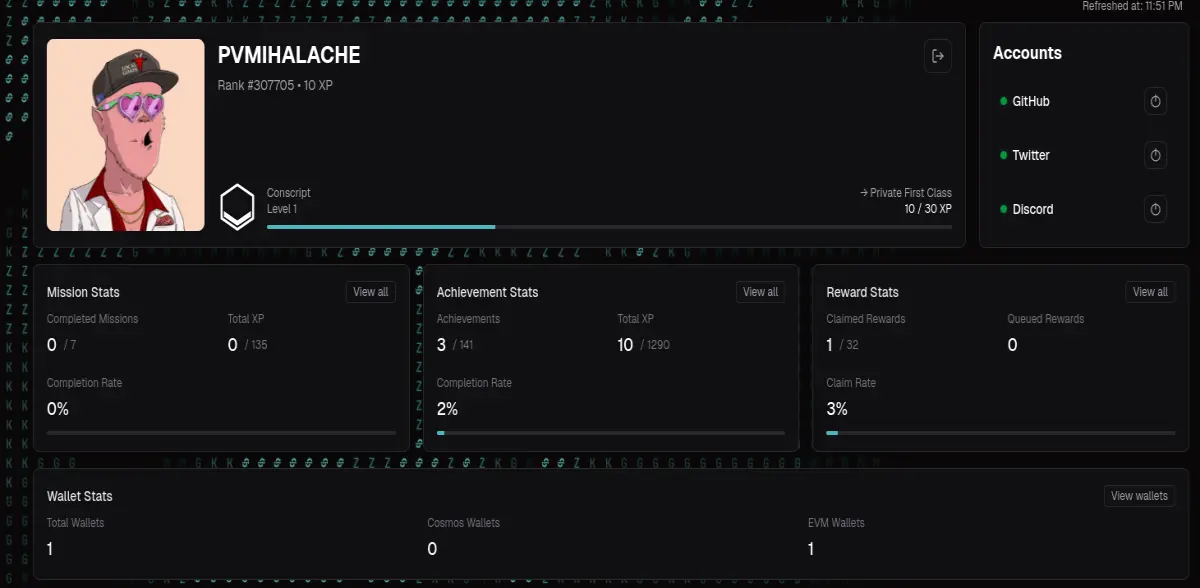
Task: Click the Conscript rank badge icon
Action: [237, 207]
